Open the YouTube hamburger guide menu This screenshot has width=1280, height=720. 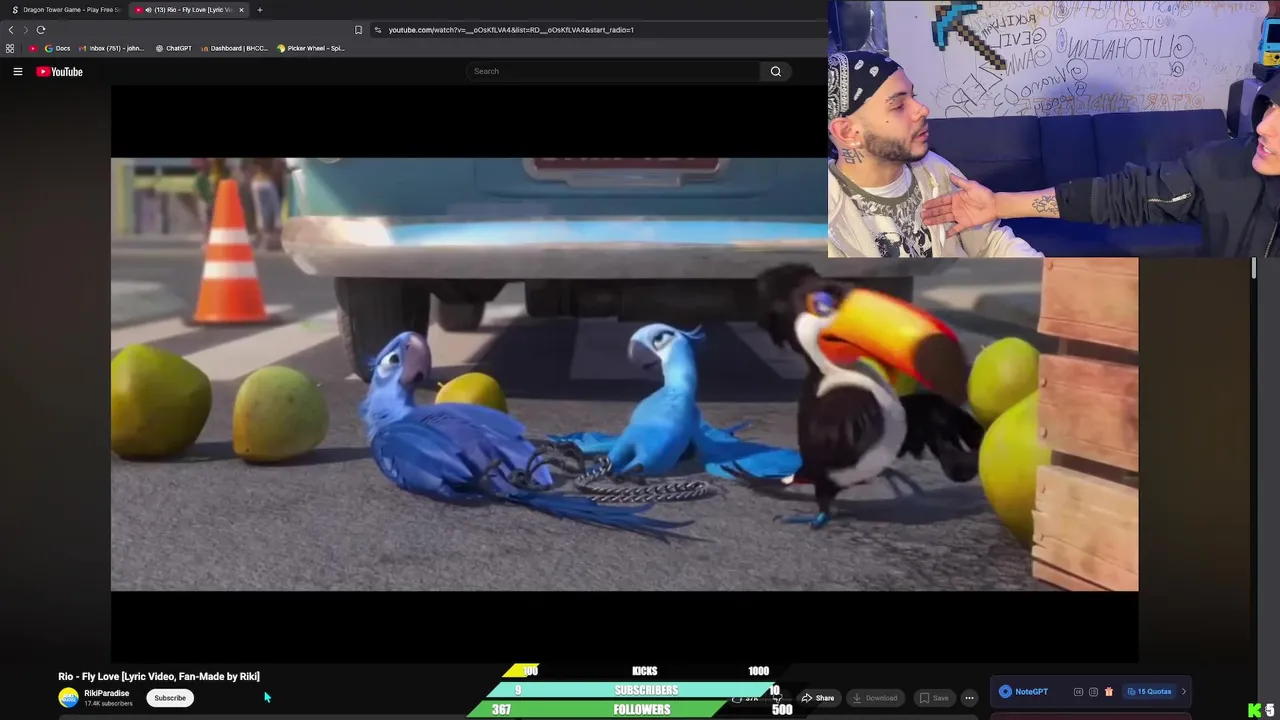(17, 71)
